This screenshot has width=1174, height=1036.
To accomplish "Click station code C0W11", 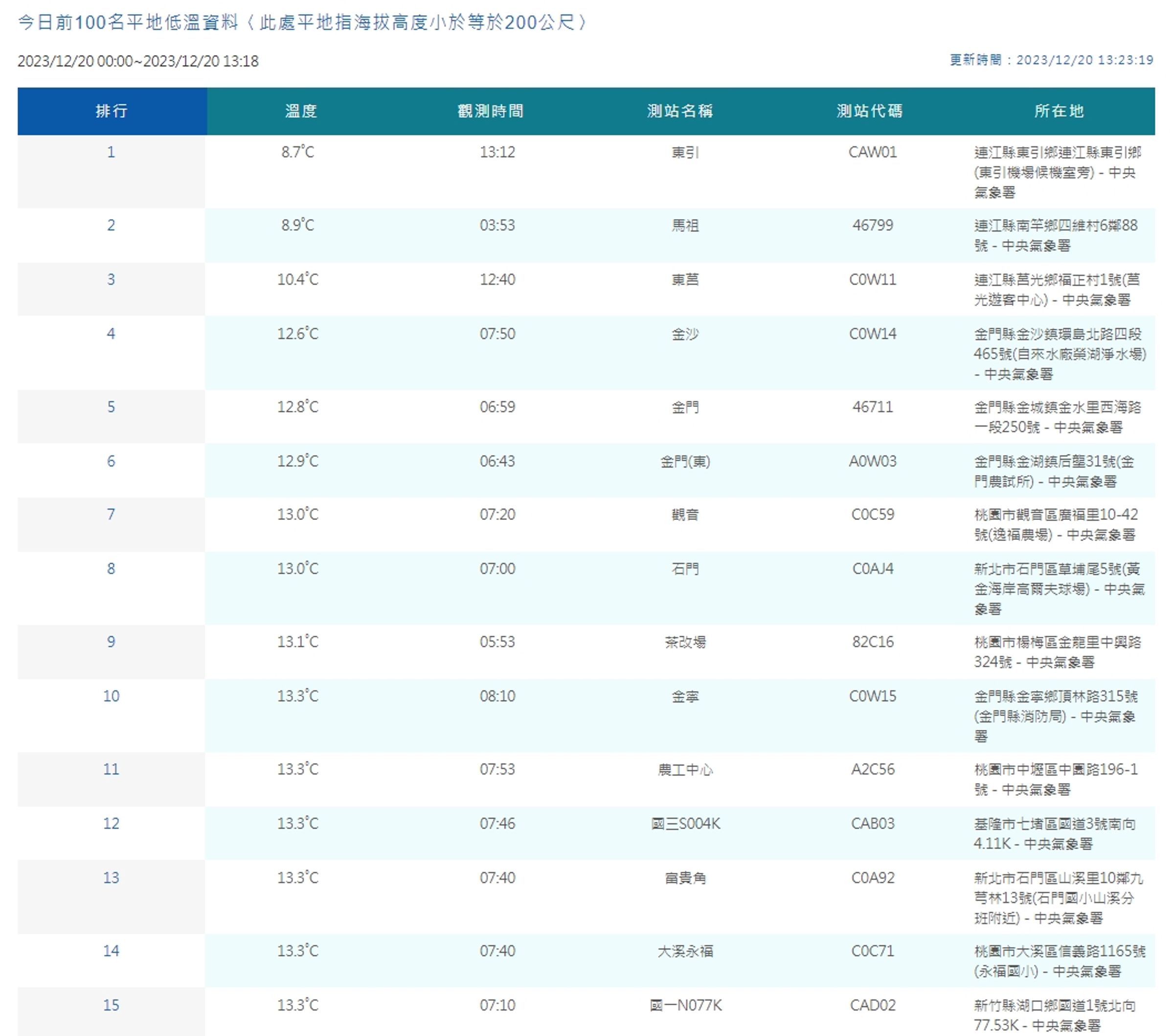I will coord(873,280).
